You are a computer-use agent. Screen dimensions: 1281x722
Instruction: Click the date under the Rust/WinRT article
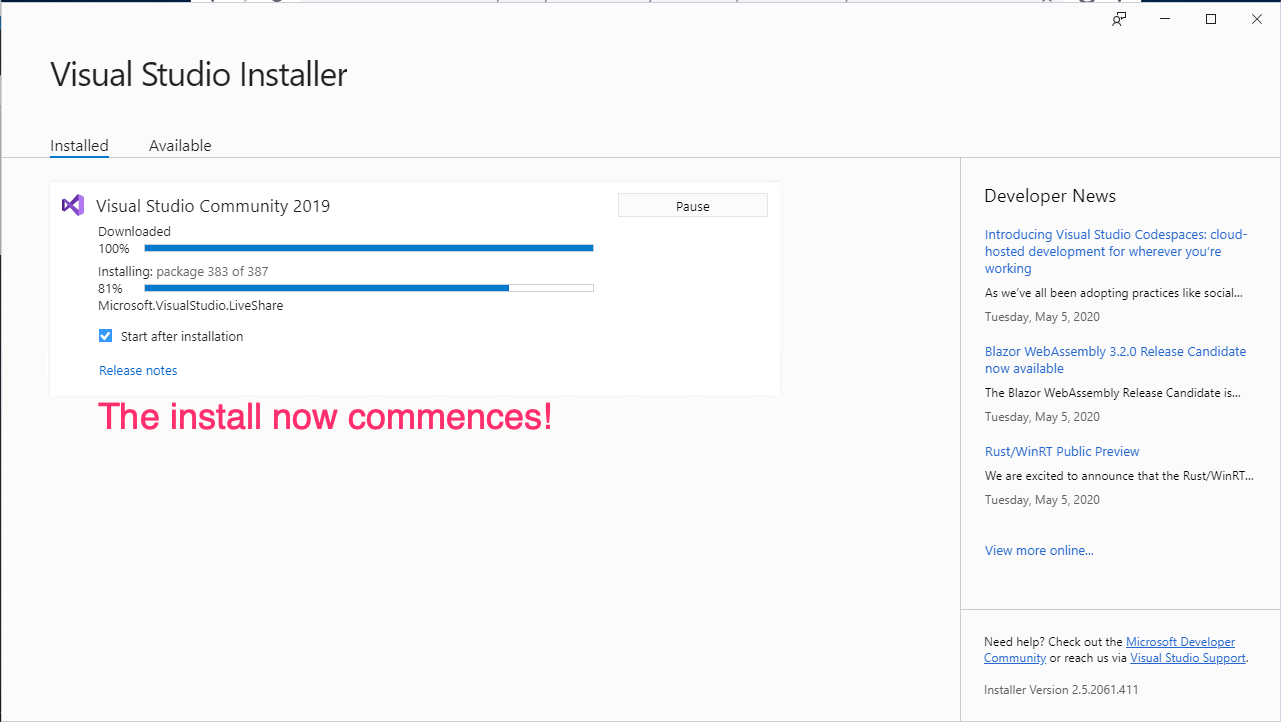tap(1042, 500)
